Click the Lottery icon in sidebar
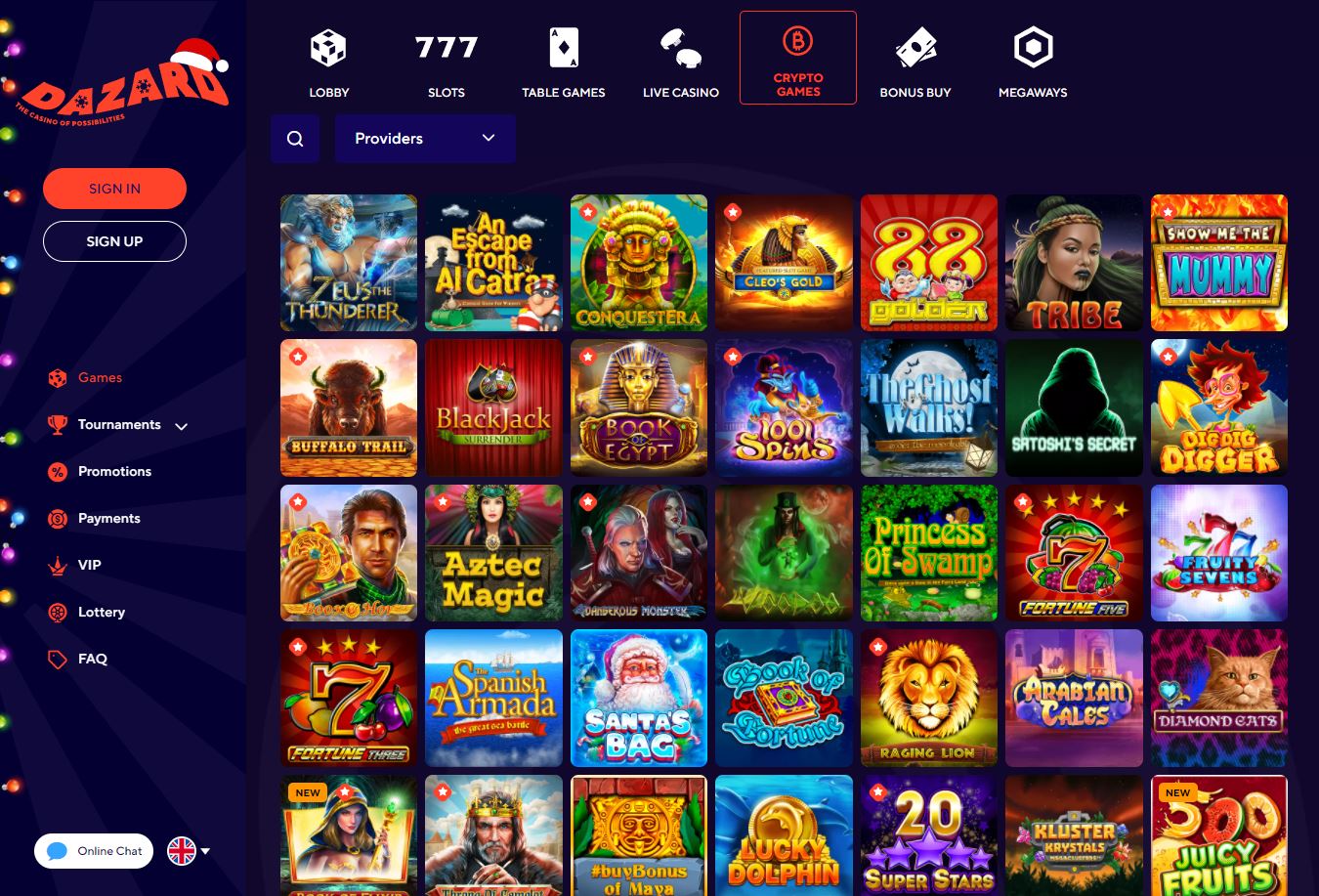The height and width of the screenshot is (896, 1319). coord(58,613)
